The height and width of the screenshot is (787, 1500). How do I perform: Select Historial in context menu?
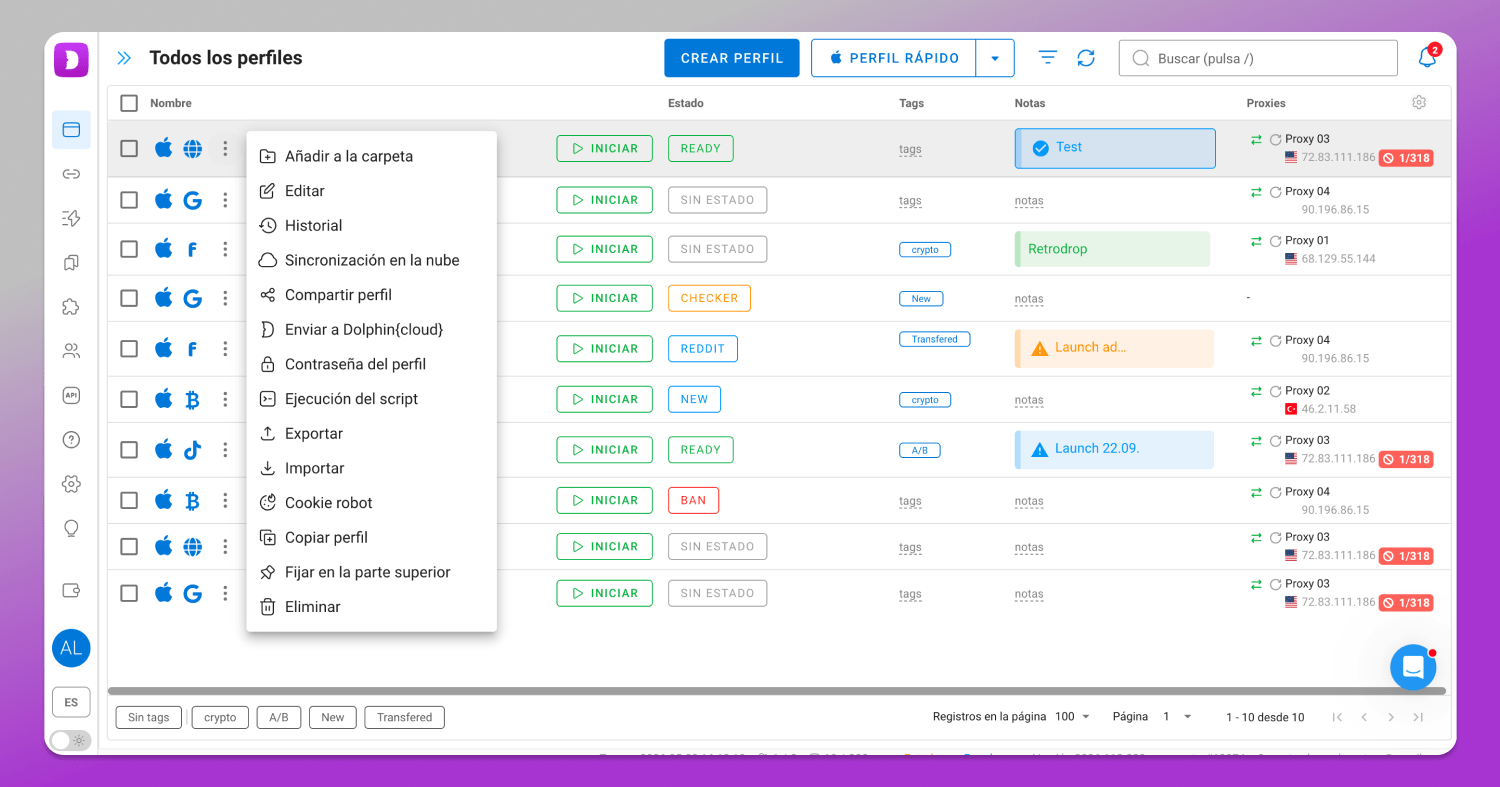[371, 226]
